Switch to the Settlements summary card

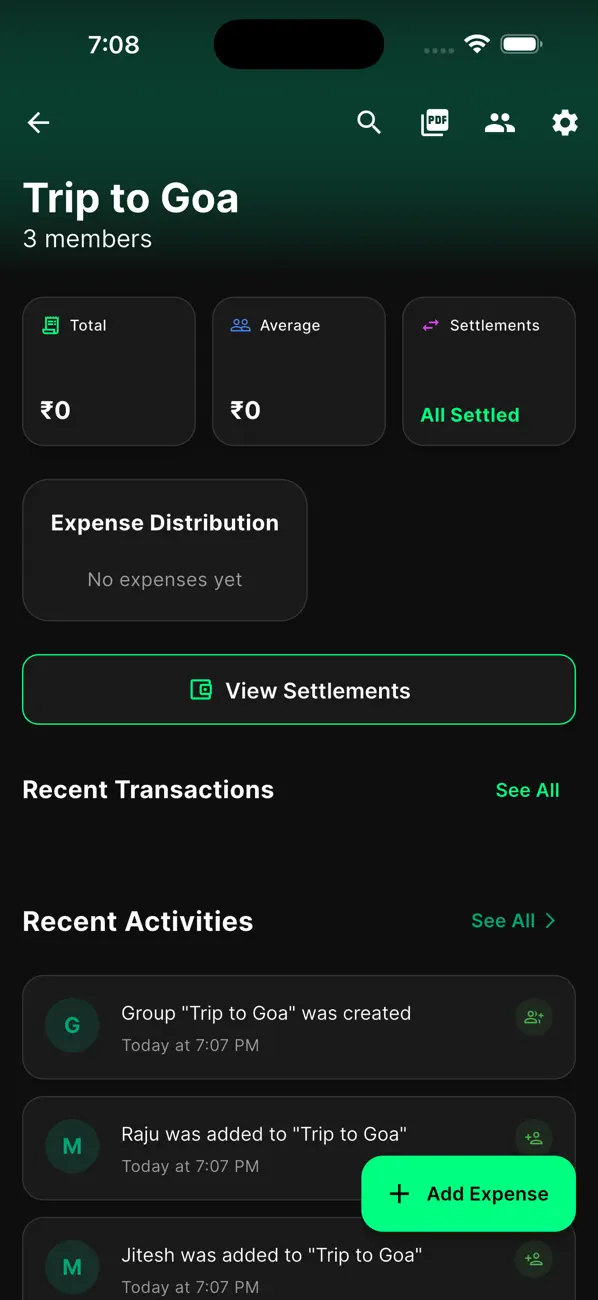tap(488, 370)
